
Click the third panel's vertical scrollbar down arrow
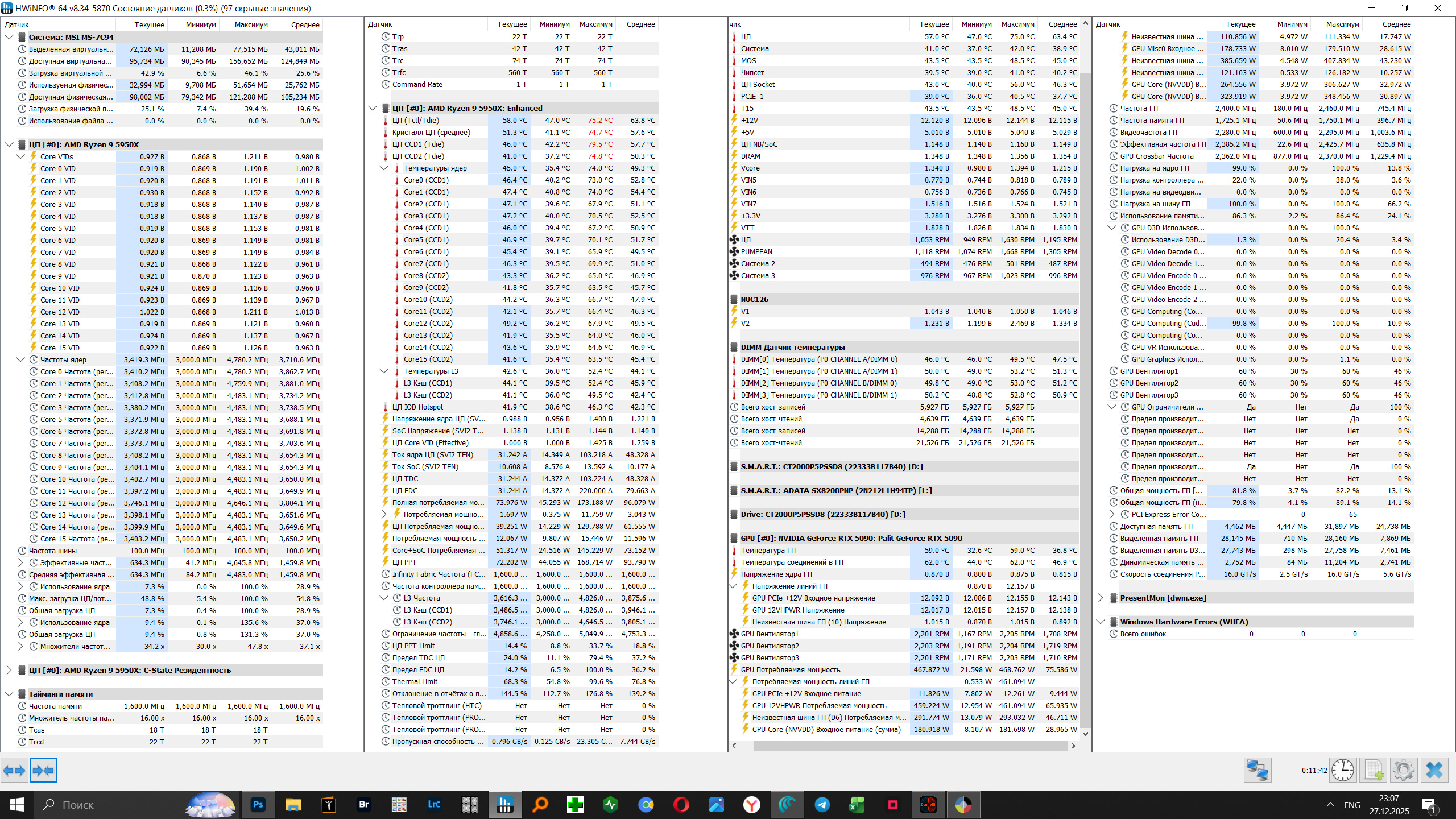click(1085, 734)
